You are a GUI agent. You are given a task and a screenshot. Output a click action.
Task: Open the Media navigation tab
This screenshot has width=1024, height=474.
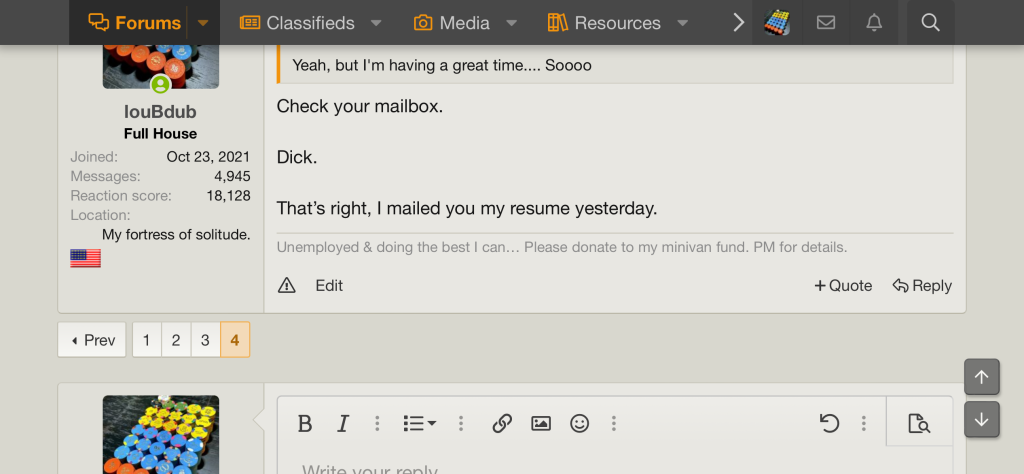(x=452, y=23)
